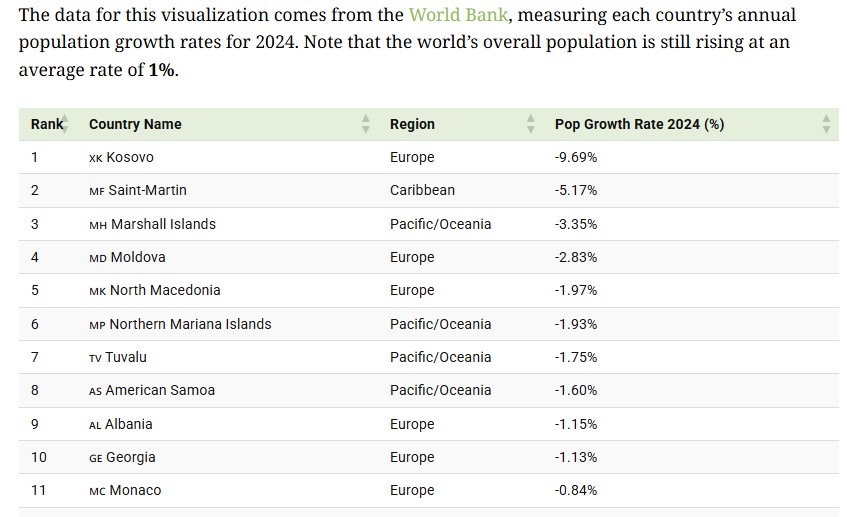
Task: Click the Moldova country cell
Action: point(137,257)
